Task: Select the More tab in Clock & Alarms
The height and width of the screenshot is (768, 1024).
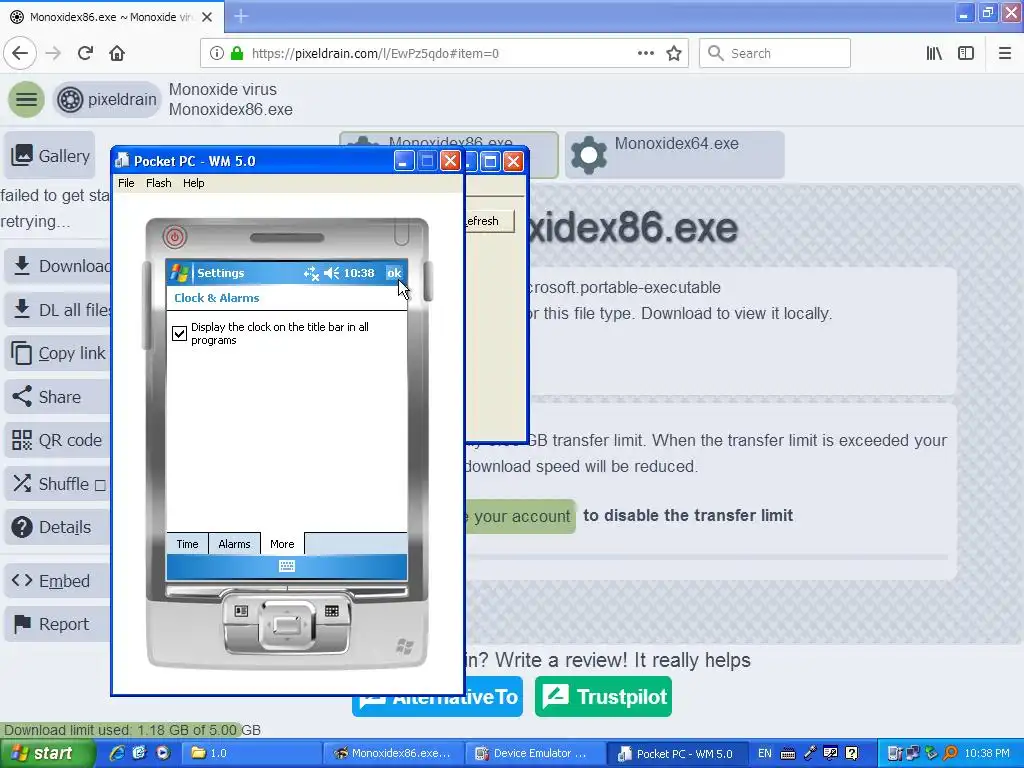Action: point(282,544)
